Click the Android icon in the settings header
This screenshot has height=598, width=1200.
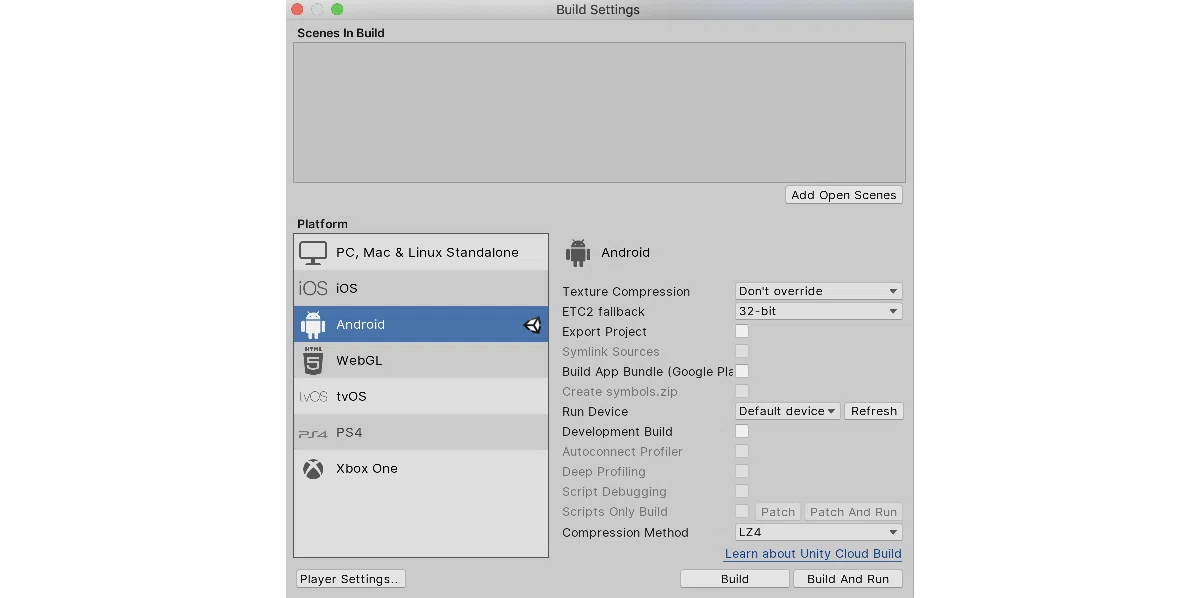[578, 253]
